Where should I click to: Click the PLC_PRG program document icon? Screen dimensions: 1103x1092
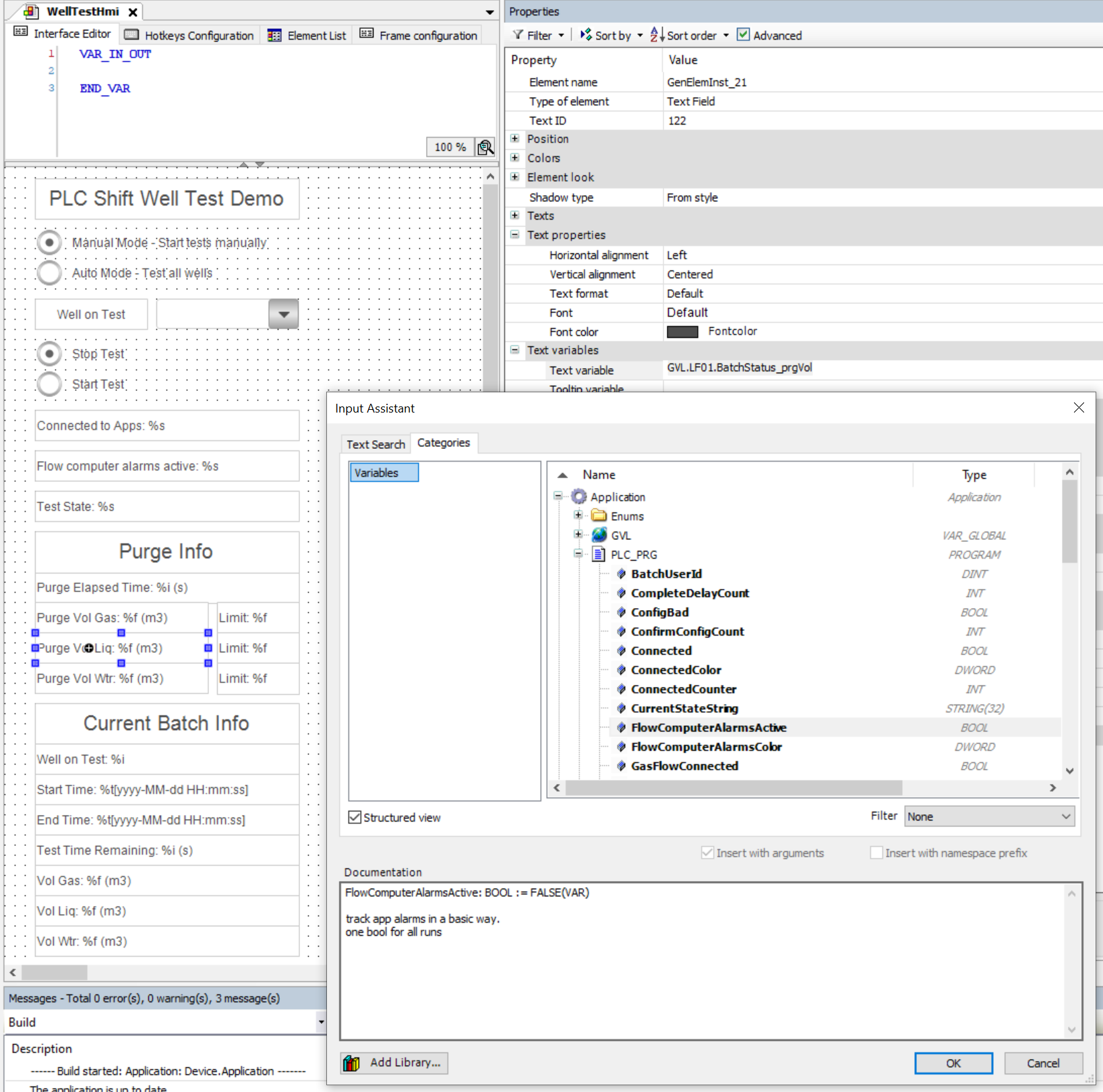click(x=599, y=555)
